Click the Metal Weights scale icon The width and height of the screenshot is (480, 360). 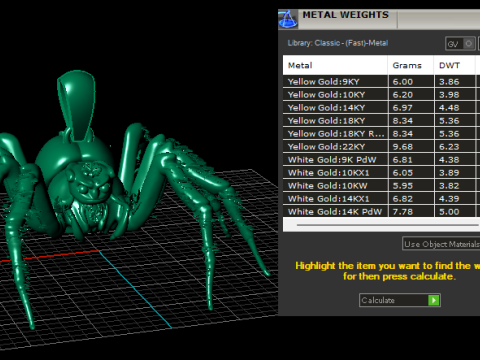click(x=288, y=19)
